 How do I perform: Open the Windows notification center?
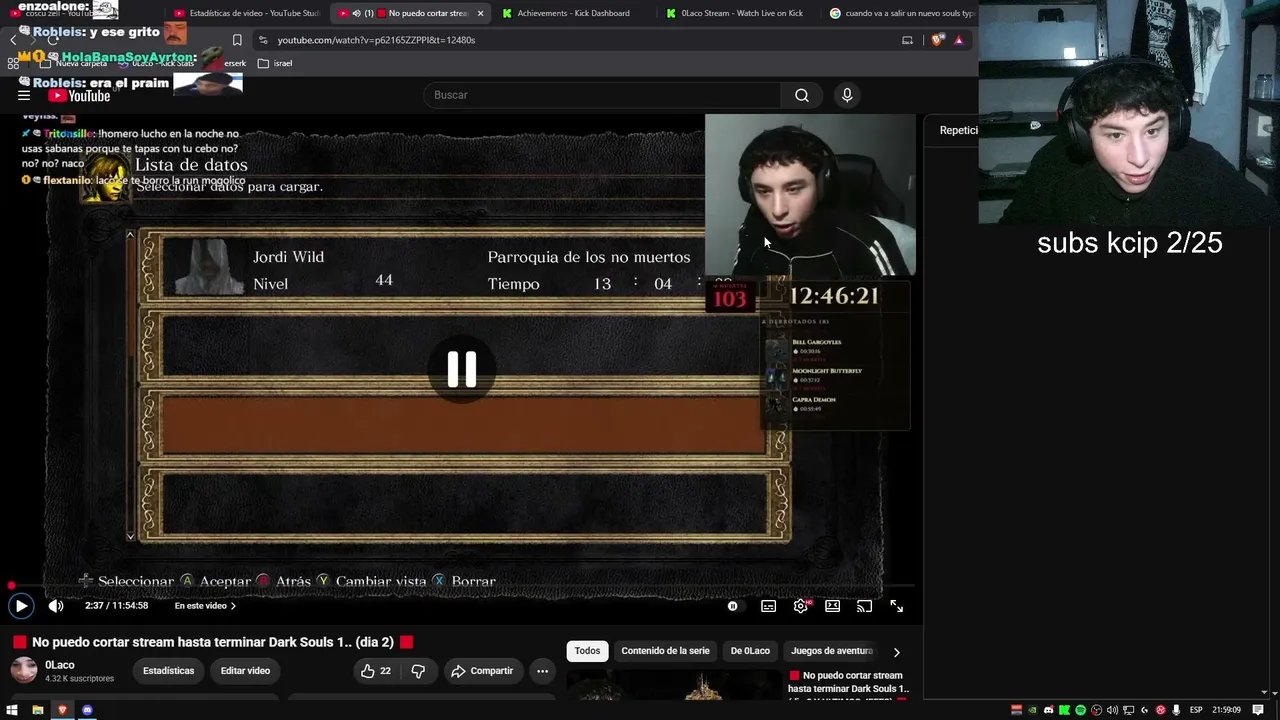(1258, 710)
